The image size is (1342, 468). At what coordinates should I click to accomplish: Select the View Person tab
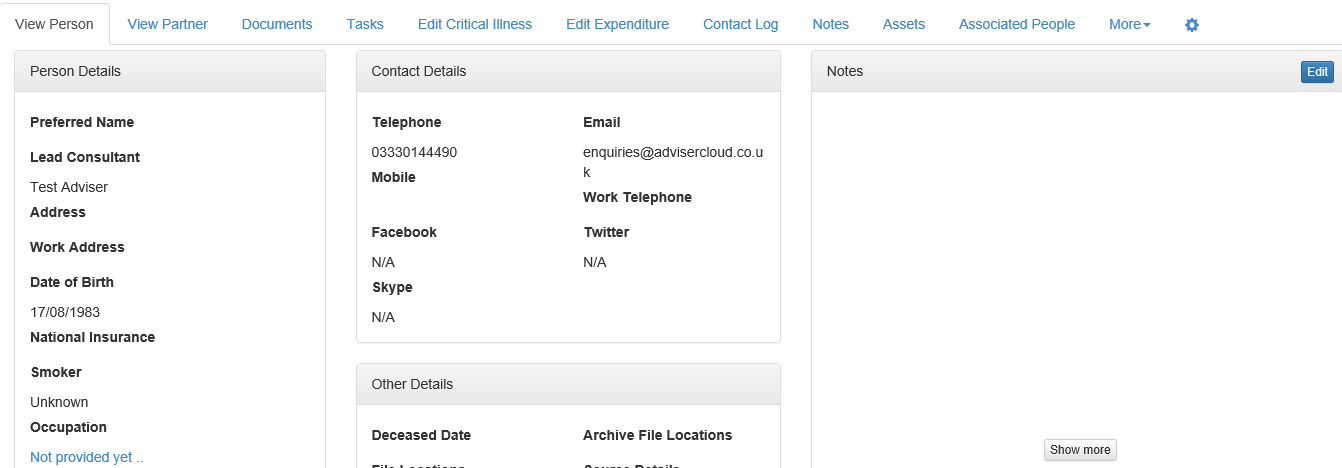(x=54, y=25)
